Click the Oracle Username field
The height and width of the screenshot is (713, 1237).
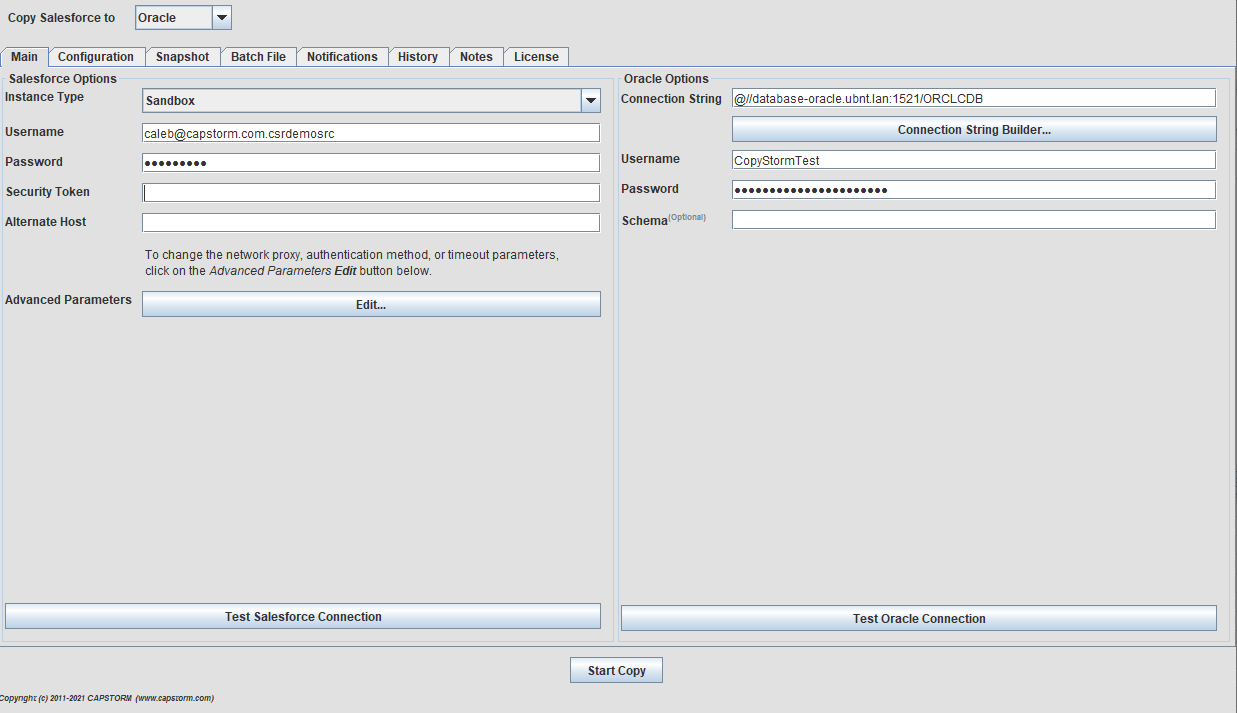974,160
